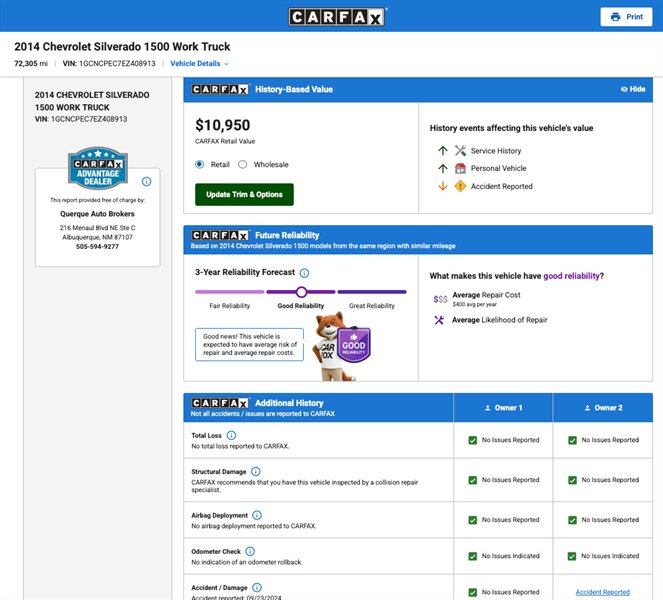Click the $$$ Average Repair Cost icon
The image size is (663, 600).
(x=440, y=299)
